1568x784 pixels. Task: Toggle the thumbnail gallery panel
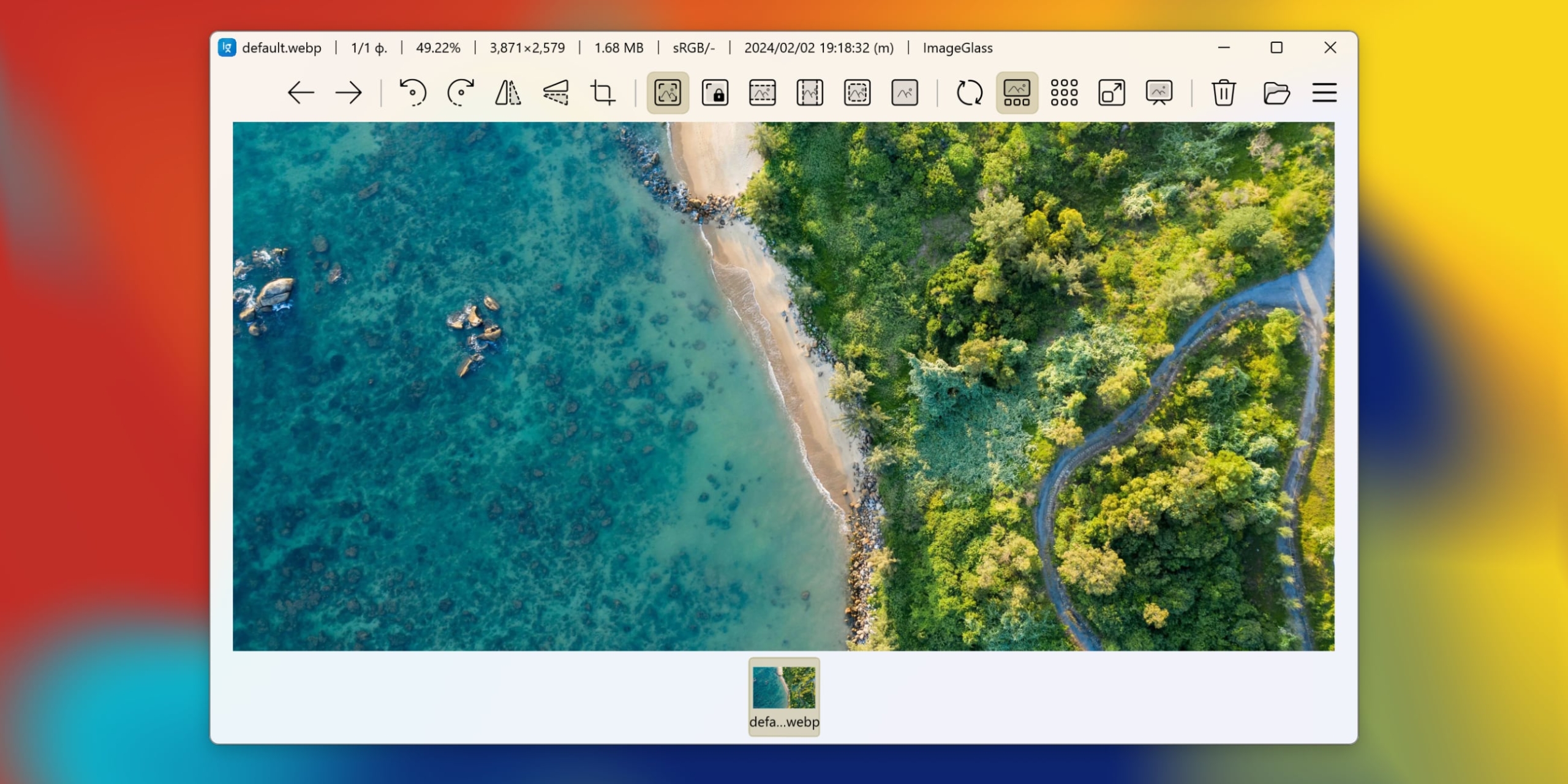tap(1017, 93)
